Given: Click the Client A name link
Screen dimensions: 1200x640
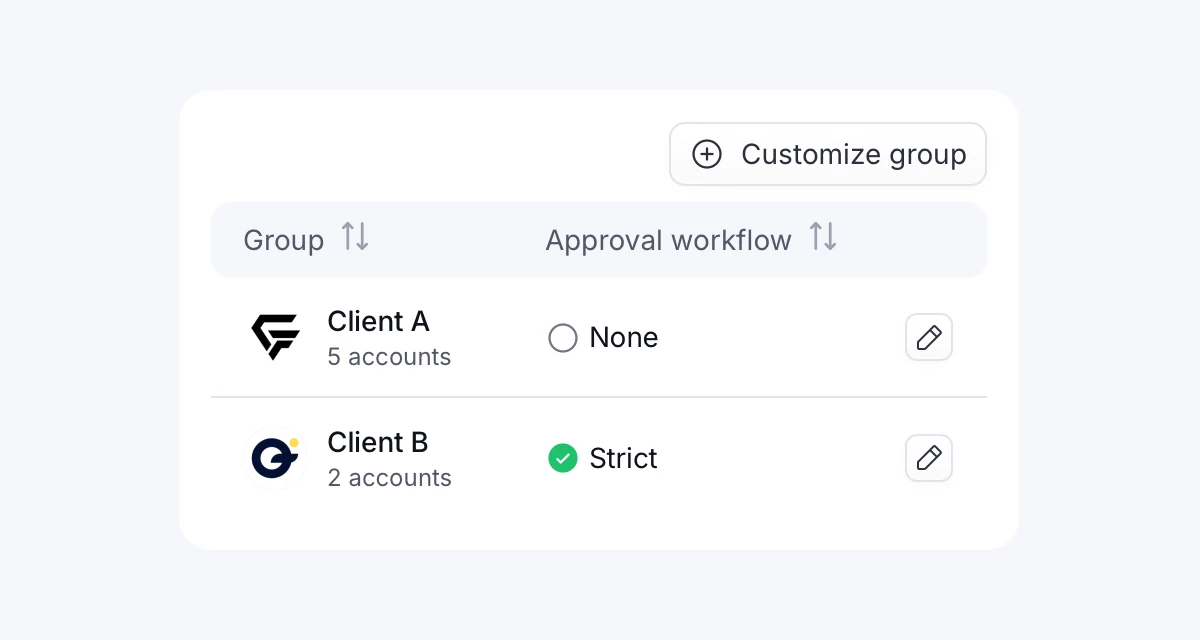Looking at the screenshot, I should (378, 321).
